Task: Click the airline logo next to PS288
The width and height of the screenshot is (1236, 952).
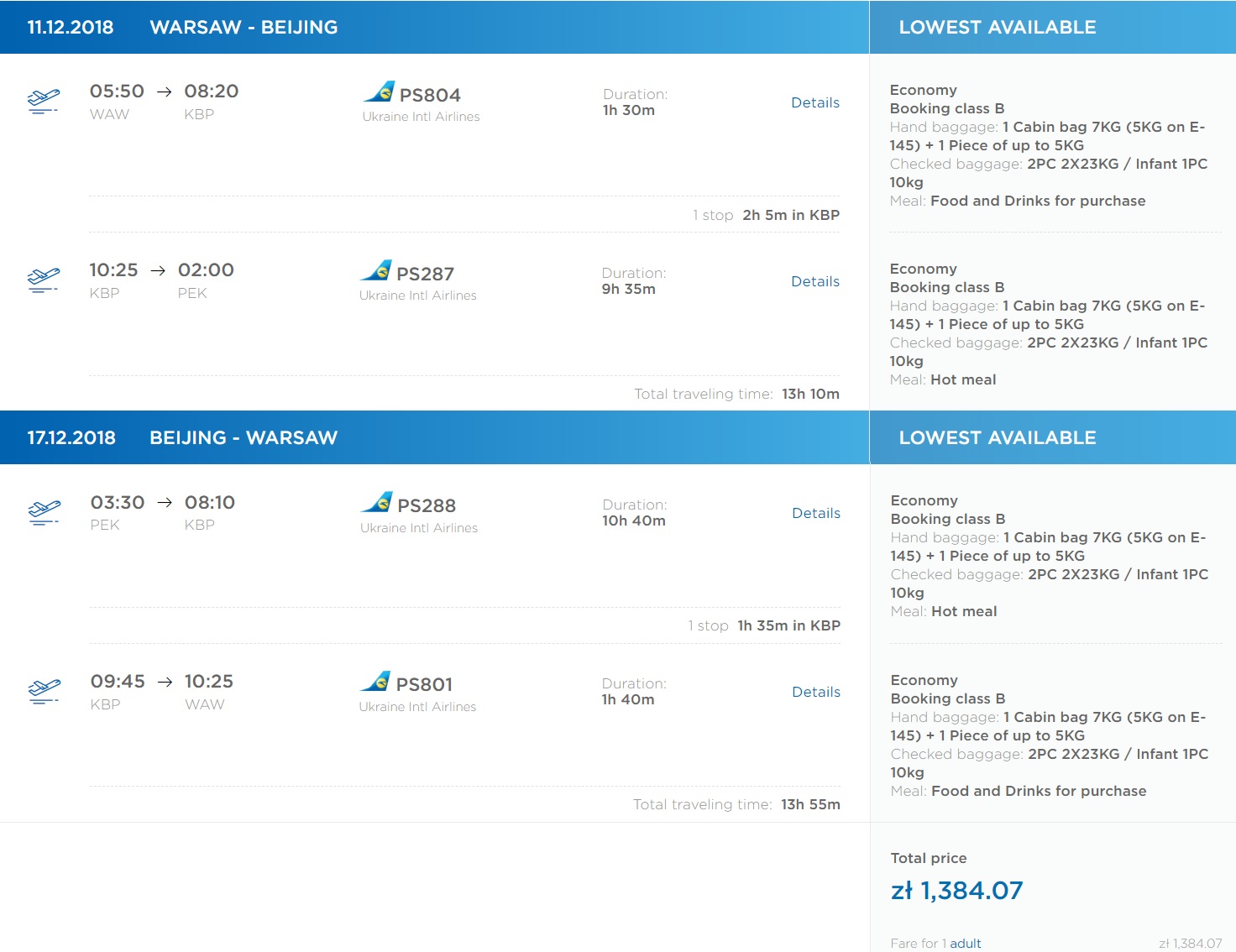Action: click(x=376, y=502)
